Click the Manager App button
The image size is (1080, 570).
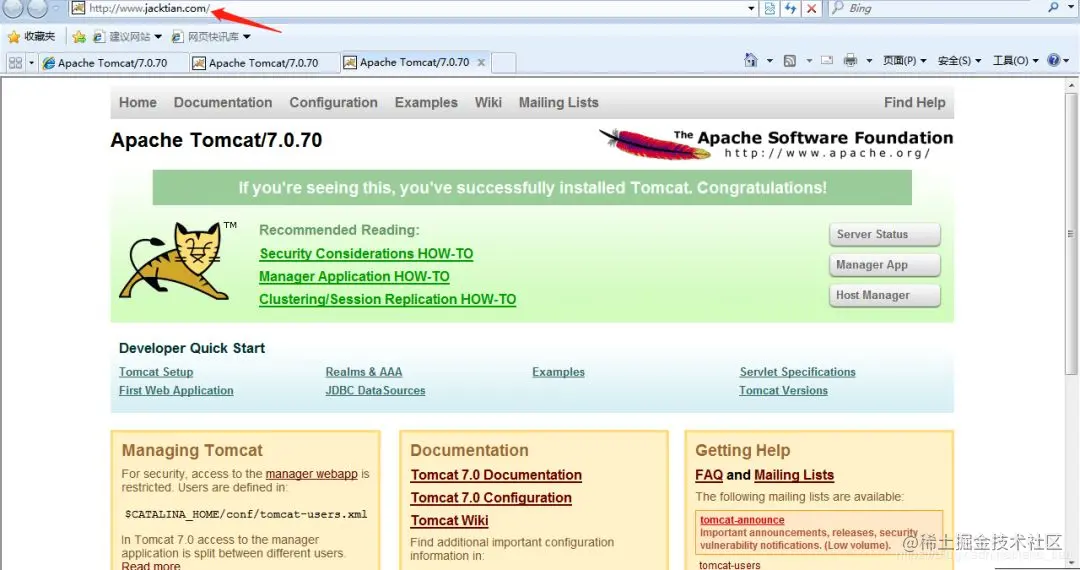click(884, 265)
